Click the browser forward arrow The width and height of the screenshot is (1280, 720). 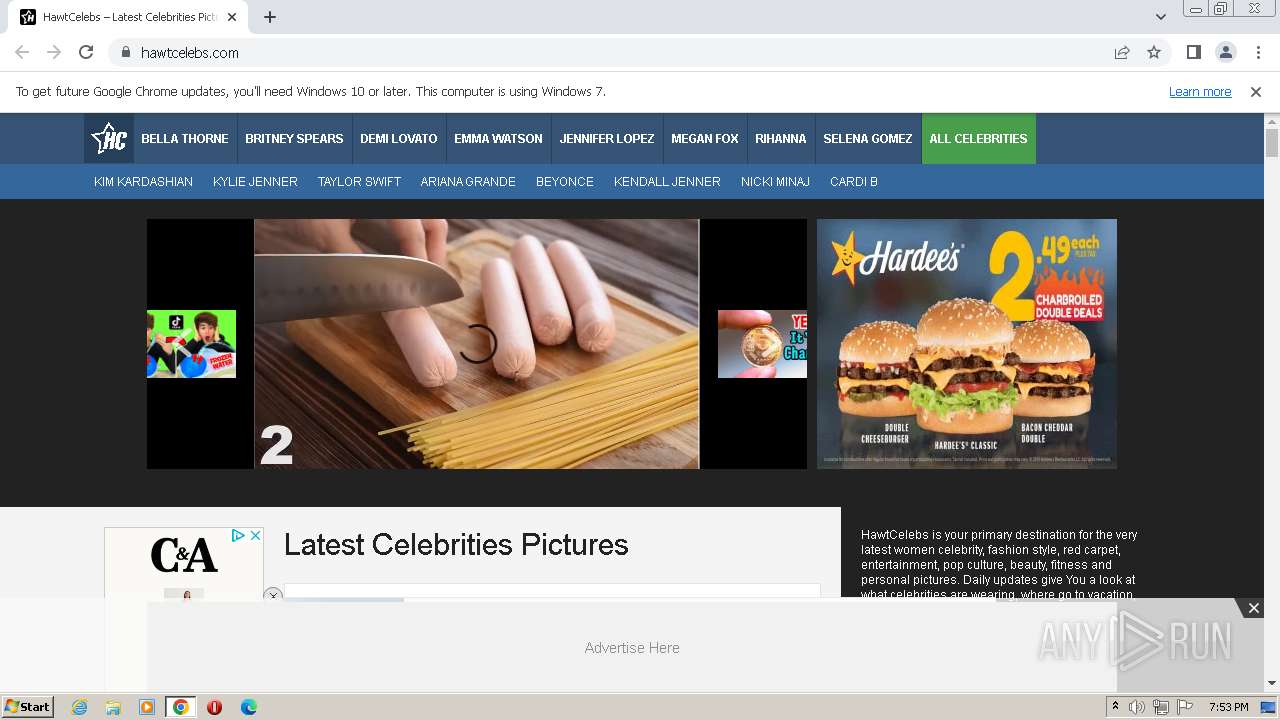pos(54,53)
